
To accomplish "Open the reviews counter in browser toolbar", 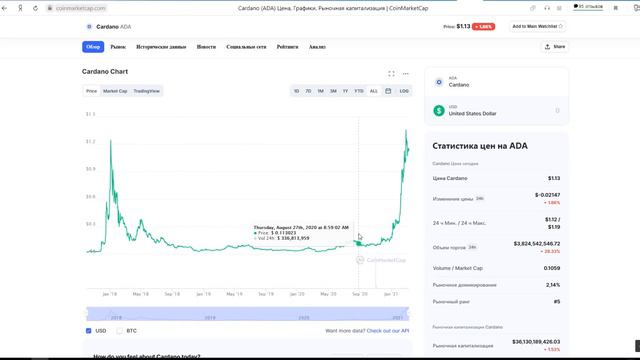I will 588,7.
